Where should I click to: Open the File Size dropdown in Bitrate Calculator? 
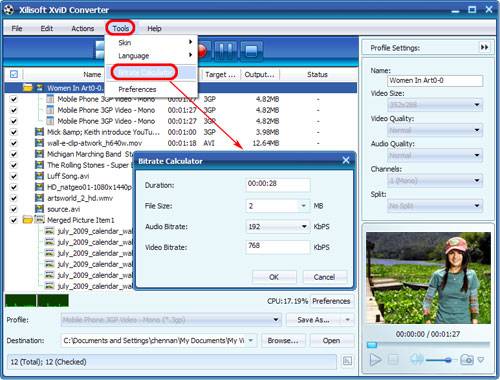point(303,206)
